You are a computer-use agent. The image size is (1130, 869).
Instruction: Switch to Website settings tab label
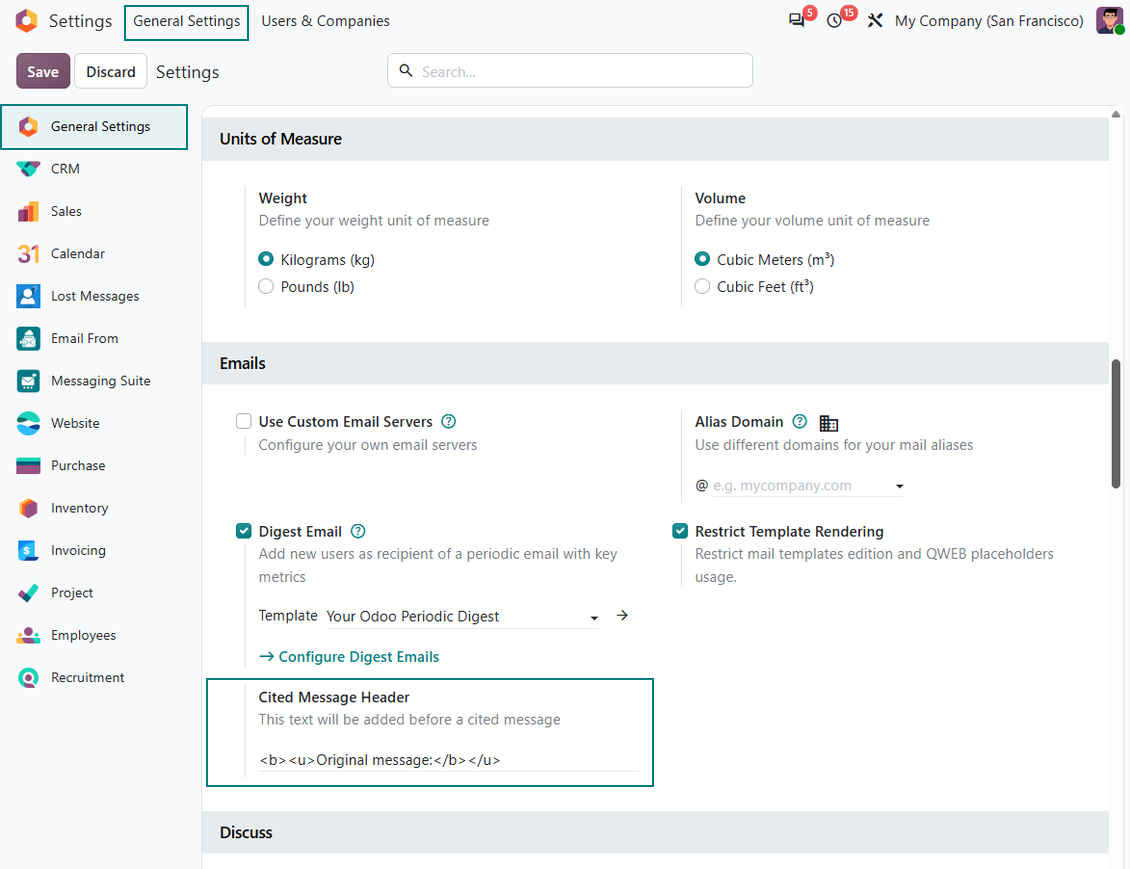click(x=75, y=424)
